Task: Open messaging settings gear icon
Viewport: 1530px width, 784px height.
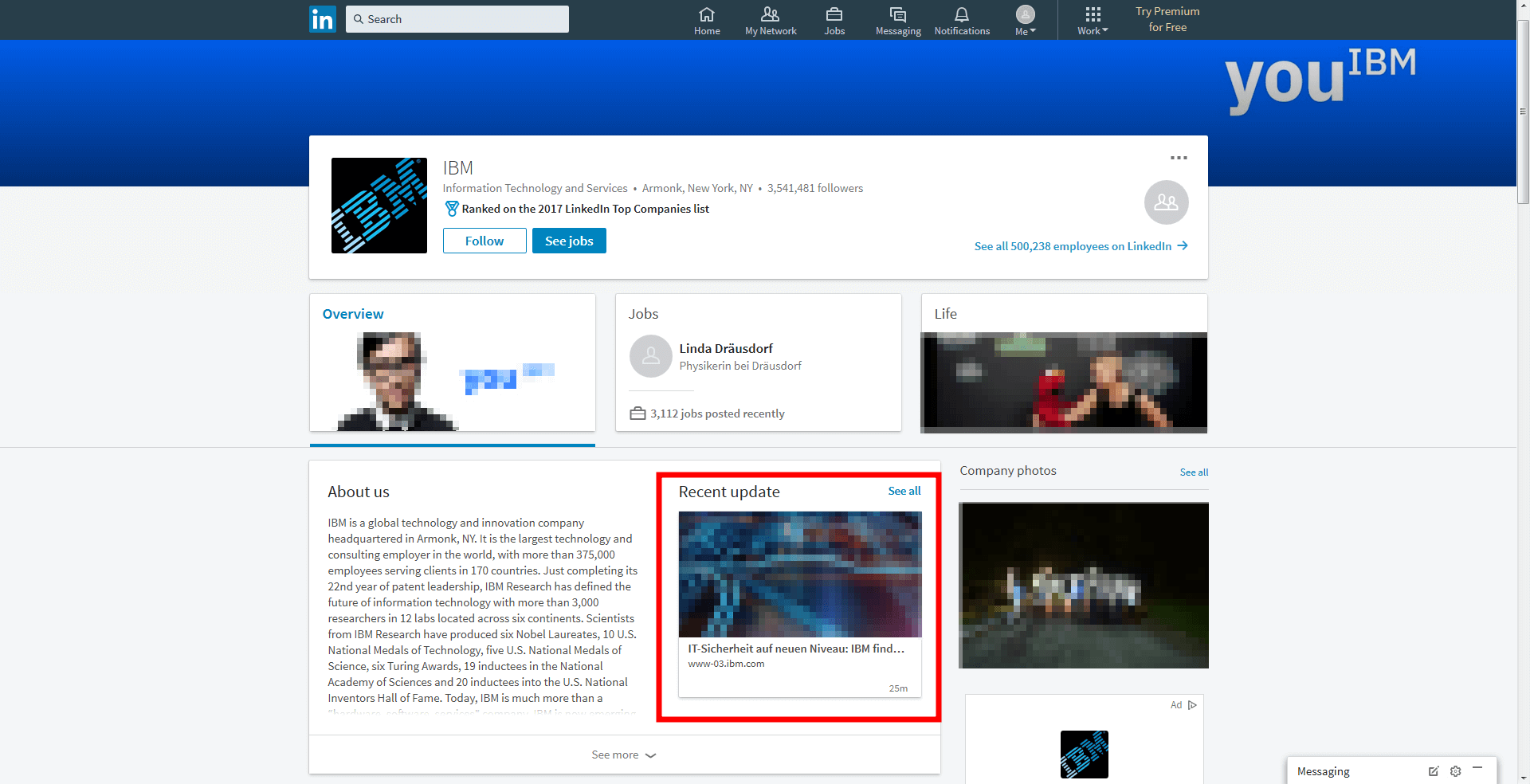Action: click(1455, 771)
